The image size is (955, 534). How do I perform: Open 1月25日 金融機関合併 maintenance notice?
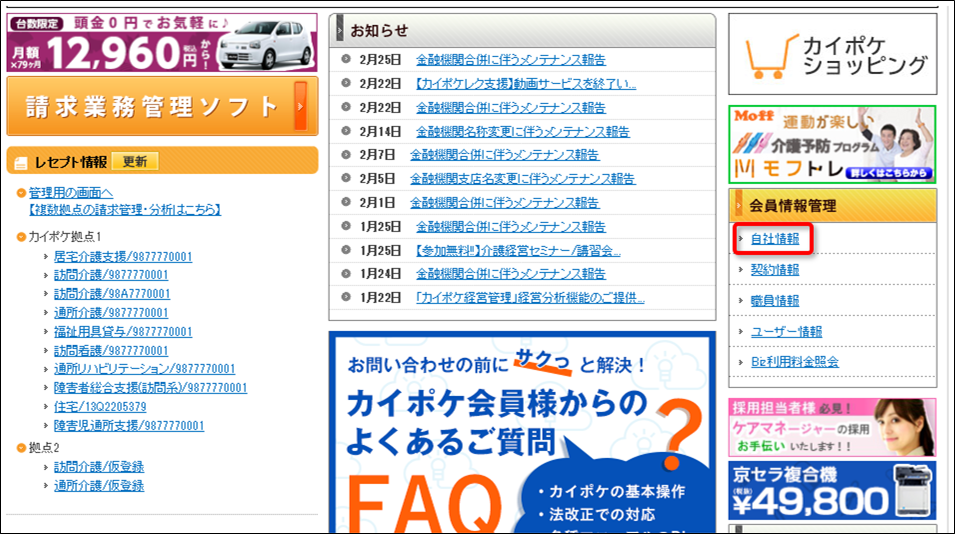510,227
